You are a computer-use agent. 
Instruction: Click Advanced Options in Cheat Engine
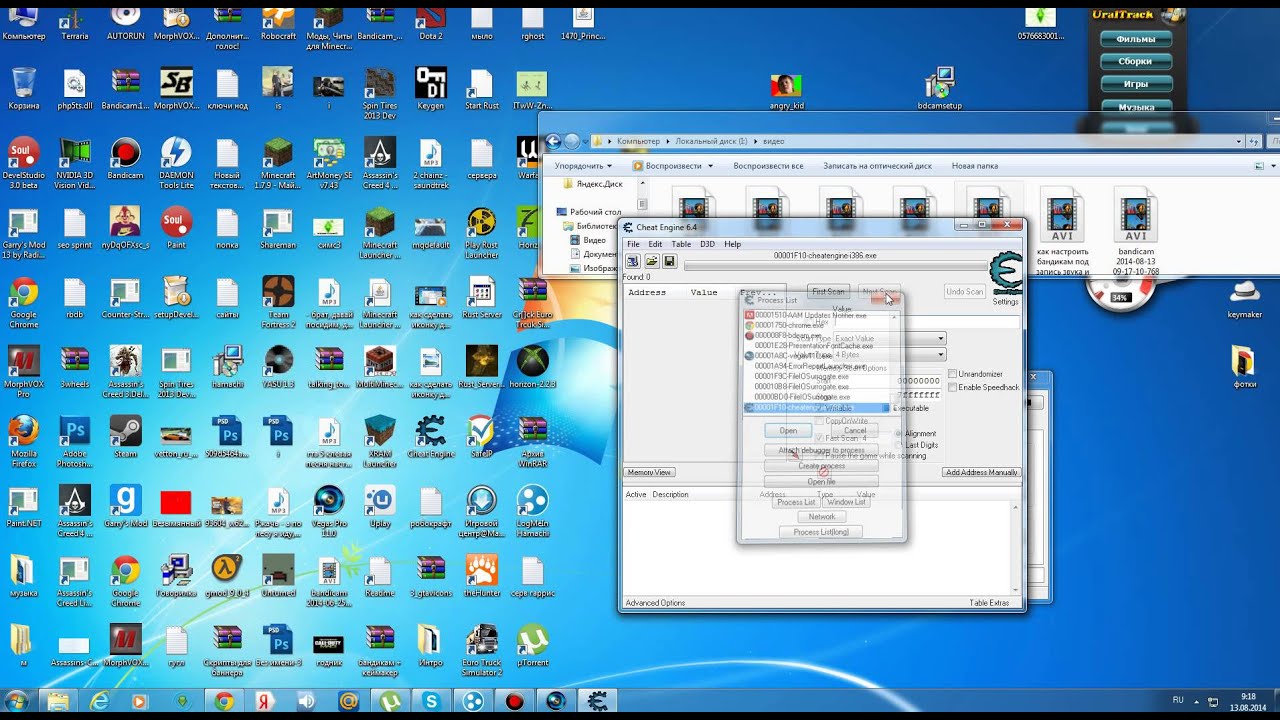pos(655,603)
